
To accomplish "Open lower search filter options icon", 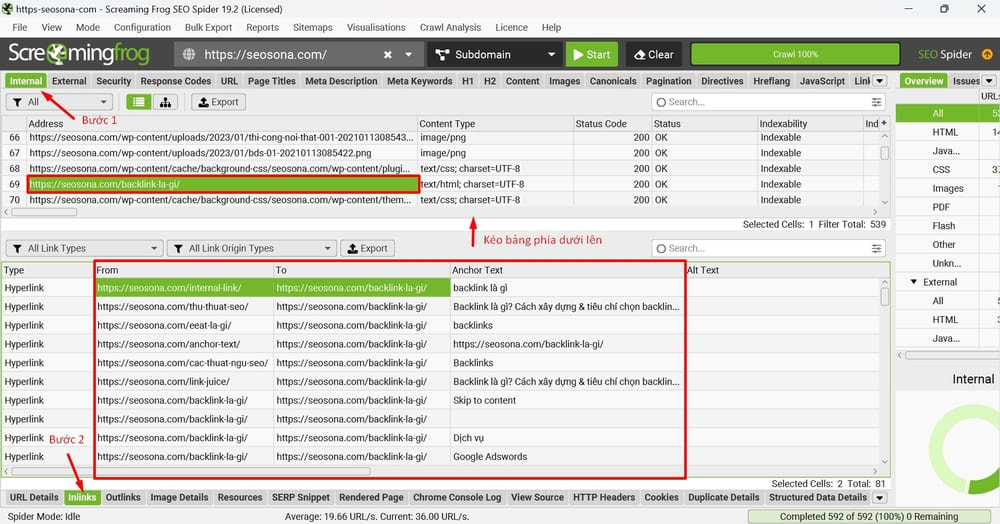I will tap(876, 249).
